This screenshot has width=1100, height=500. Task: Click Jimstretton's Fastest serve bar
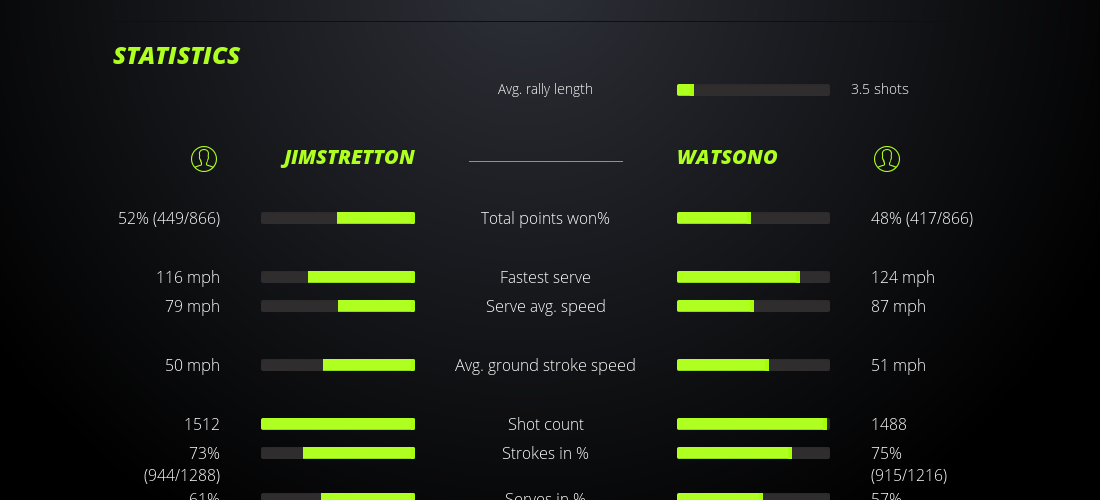coord(338,277)
